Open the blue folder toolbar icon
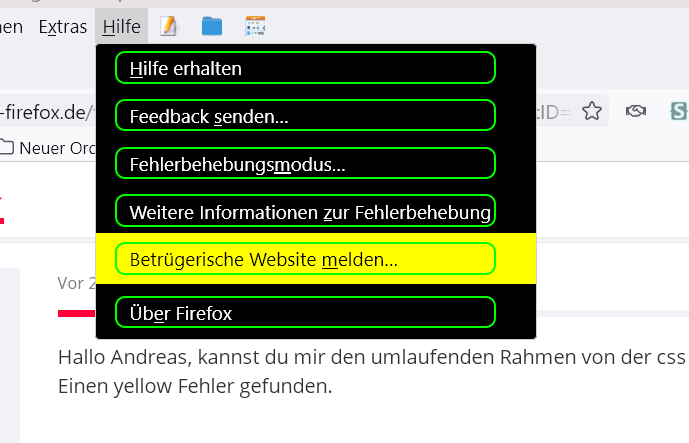The image size is (689, 443). pyautogui.click(x=212, y=26)
